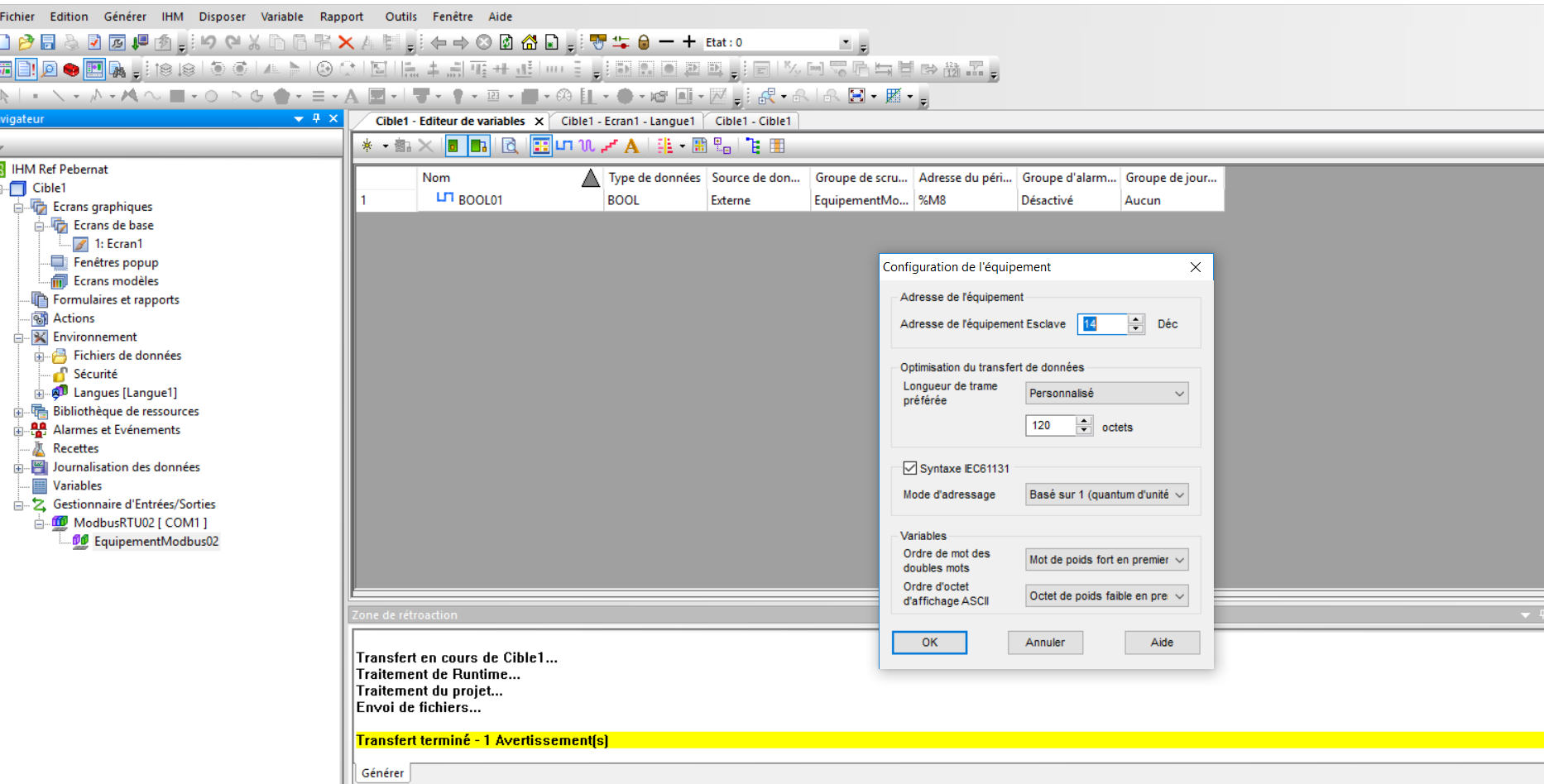Increment the slave address spinner up arrow

click(1136, 319)
